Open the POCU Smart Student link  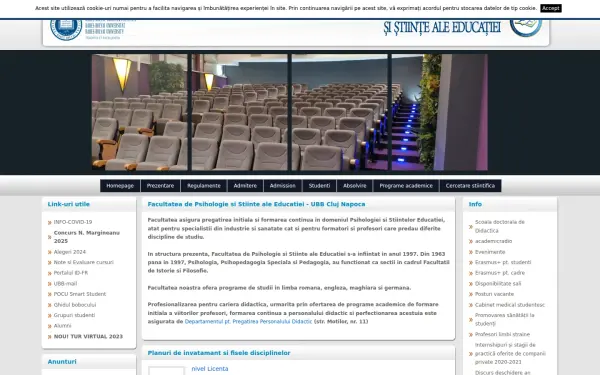[x=80, y=294]
